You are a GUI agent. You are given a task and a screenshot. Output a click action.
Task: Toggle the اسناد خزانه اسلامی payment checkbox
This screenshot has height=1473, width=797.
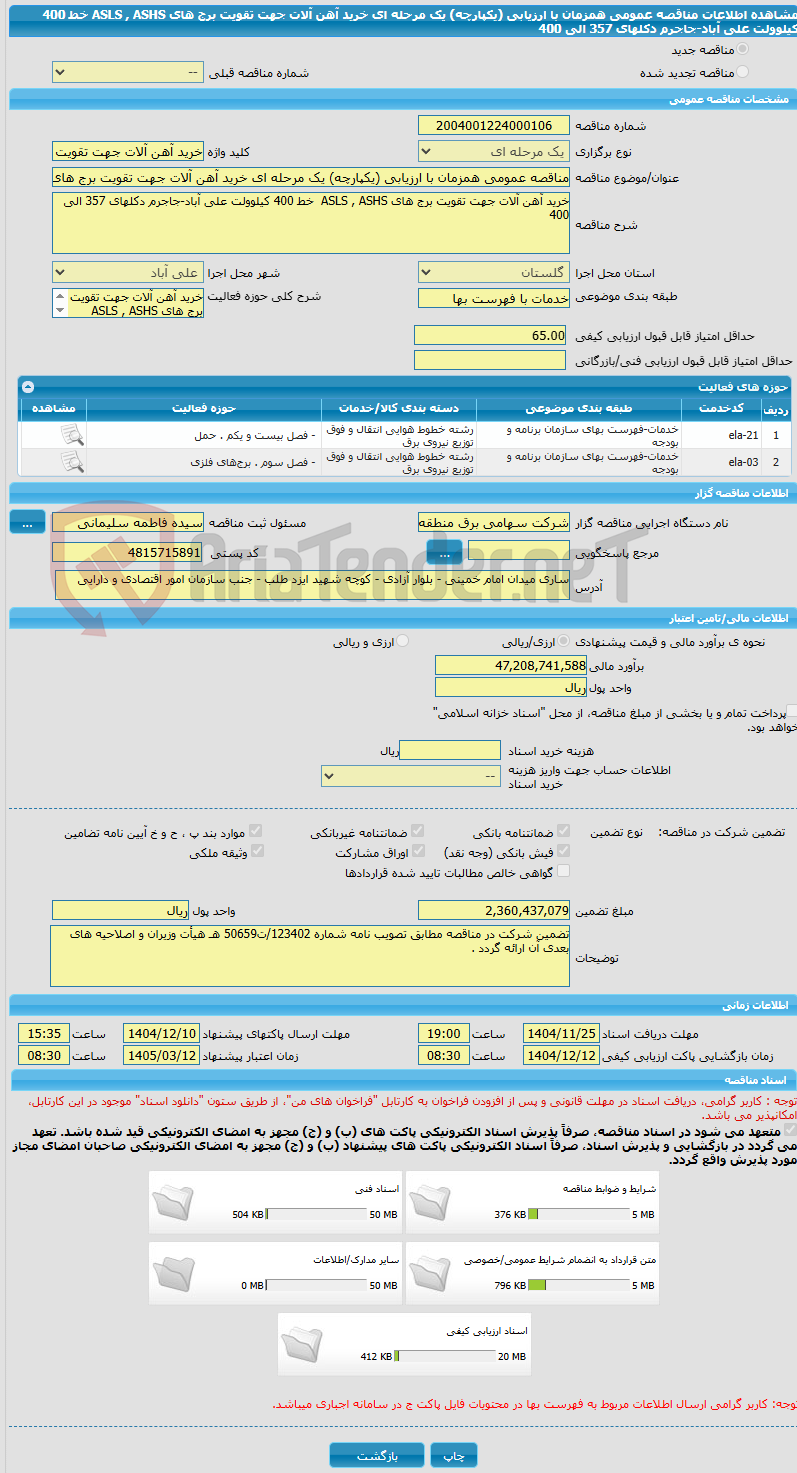pyautogui.click(x=792, y=712)
